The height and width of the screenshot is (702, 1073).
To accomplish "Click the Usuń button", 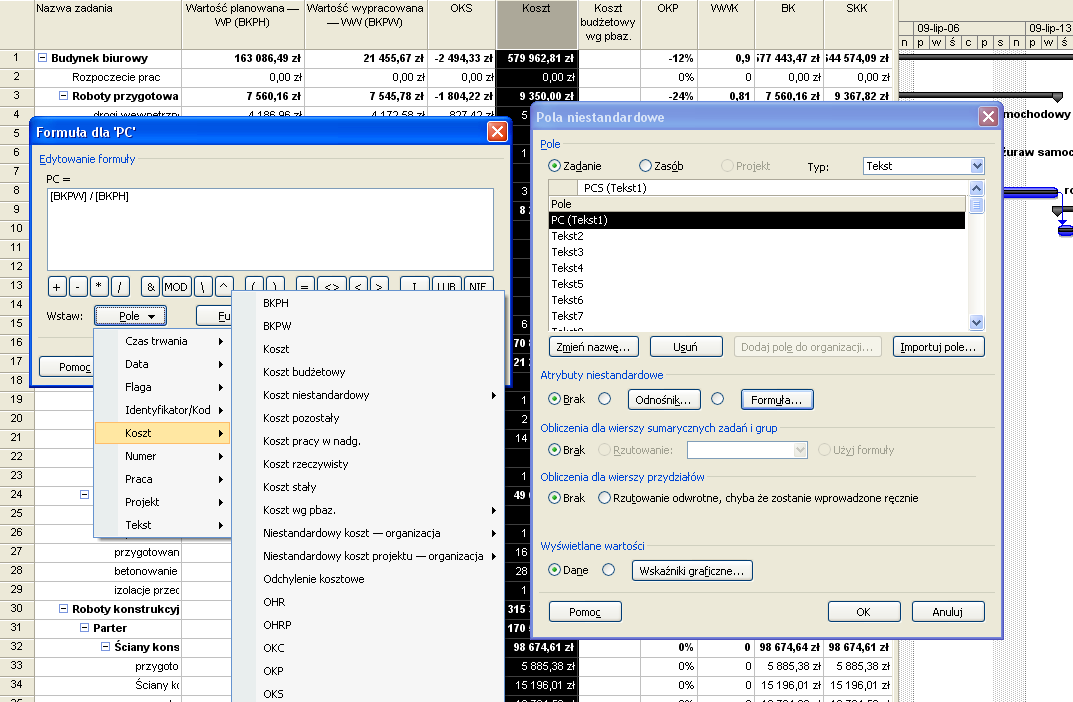I will coord(686,347).
